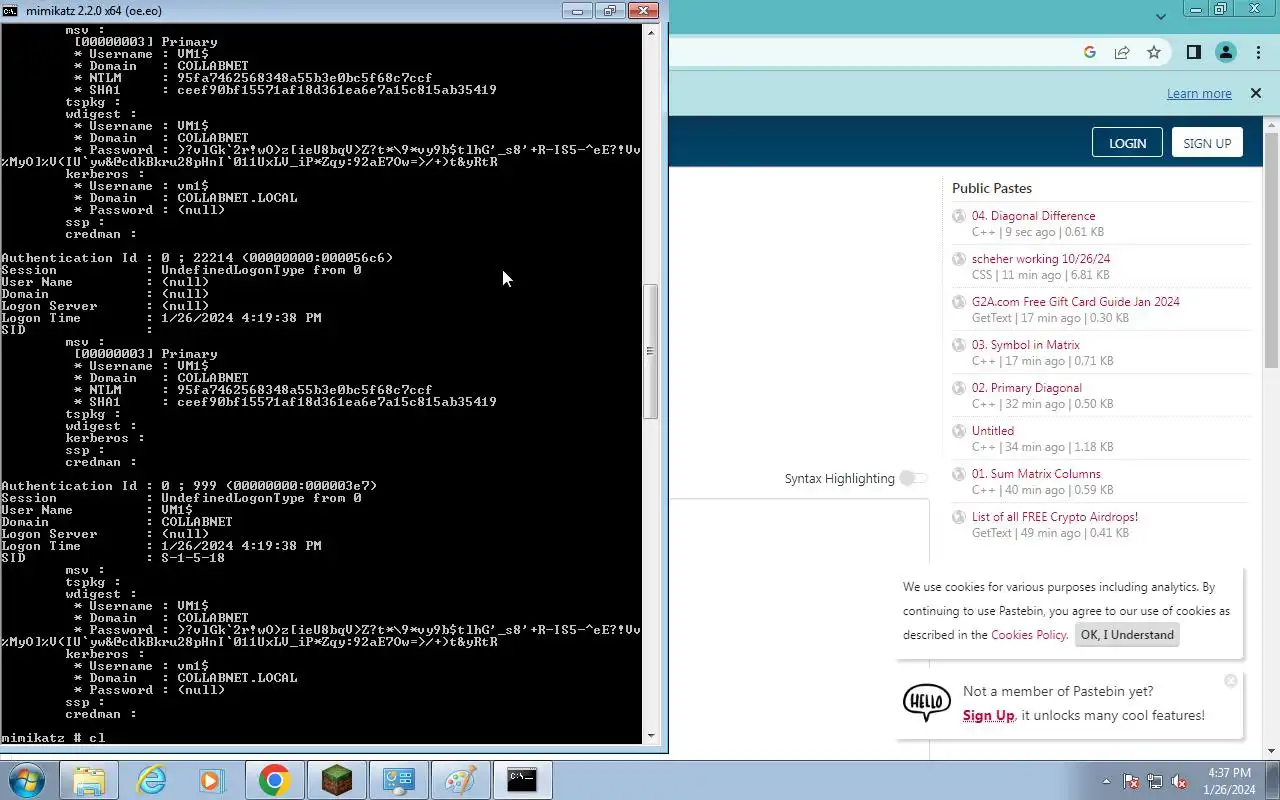The height and width of the screenshot is (800, 1280).
Task: Close the Pastebin Hello sign-up popup
Action: pyautogui.click(x=1231, y=680)
